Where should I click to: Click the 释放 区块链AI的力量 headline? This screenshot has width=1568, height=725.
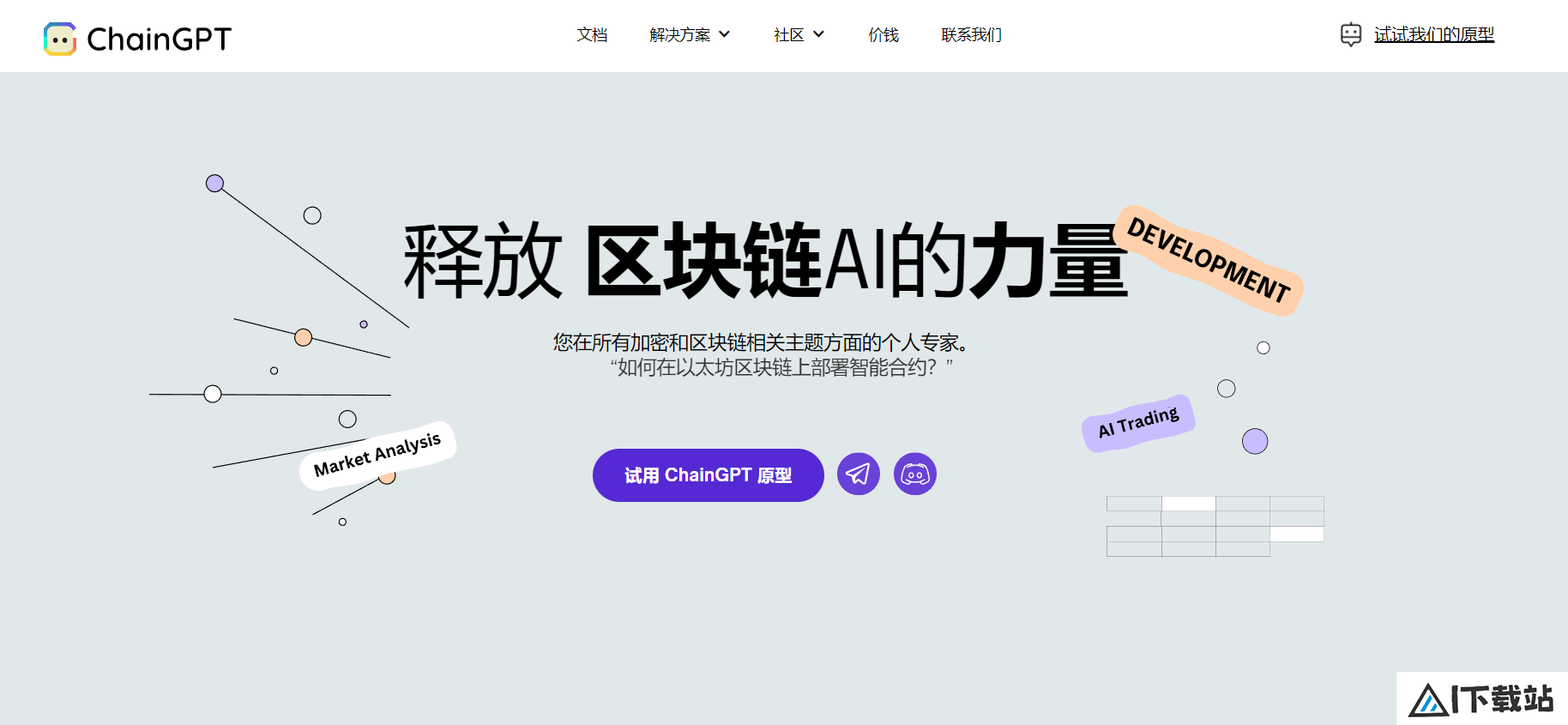click(765, 260)
